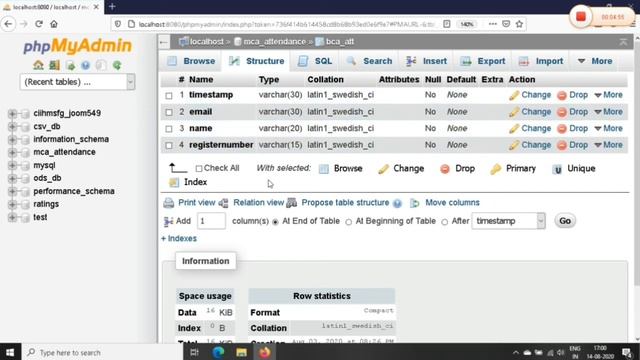Select the name column checkbox
640x360 pixels.
tap(169, 129)
